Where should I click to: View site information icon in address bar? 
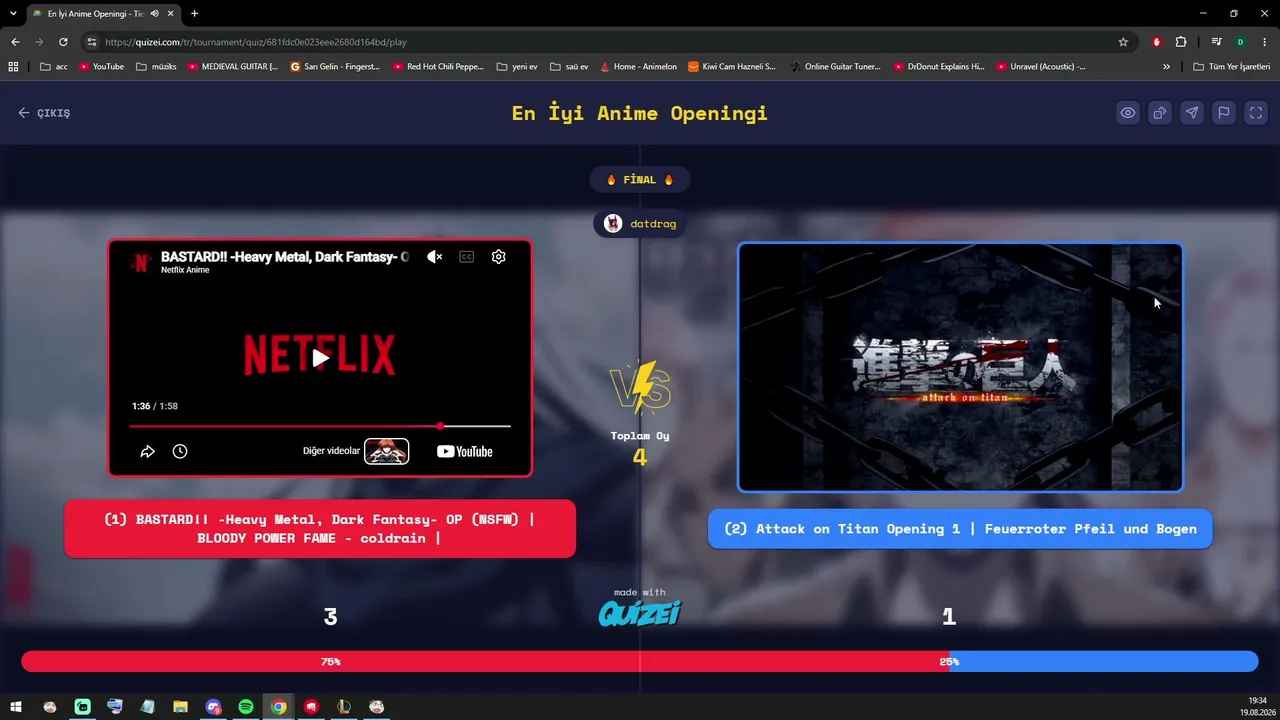pyautogui.click(x=91, y=42)
